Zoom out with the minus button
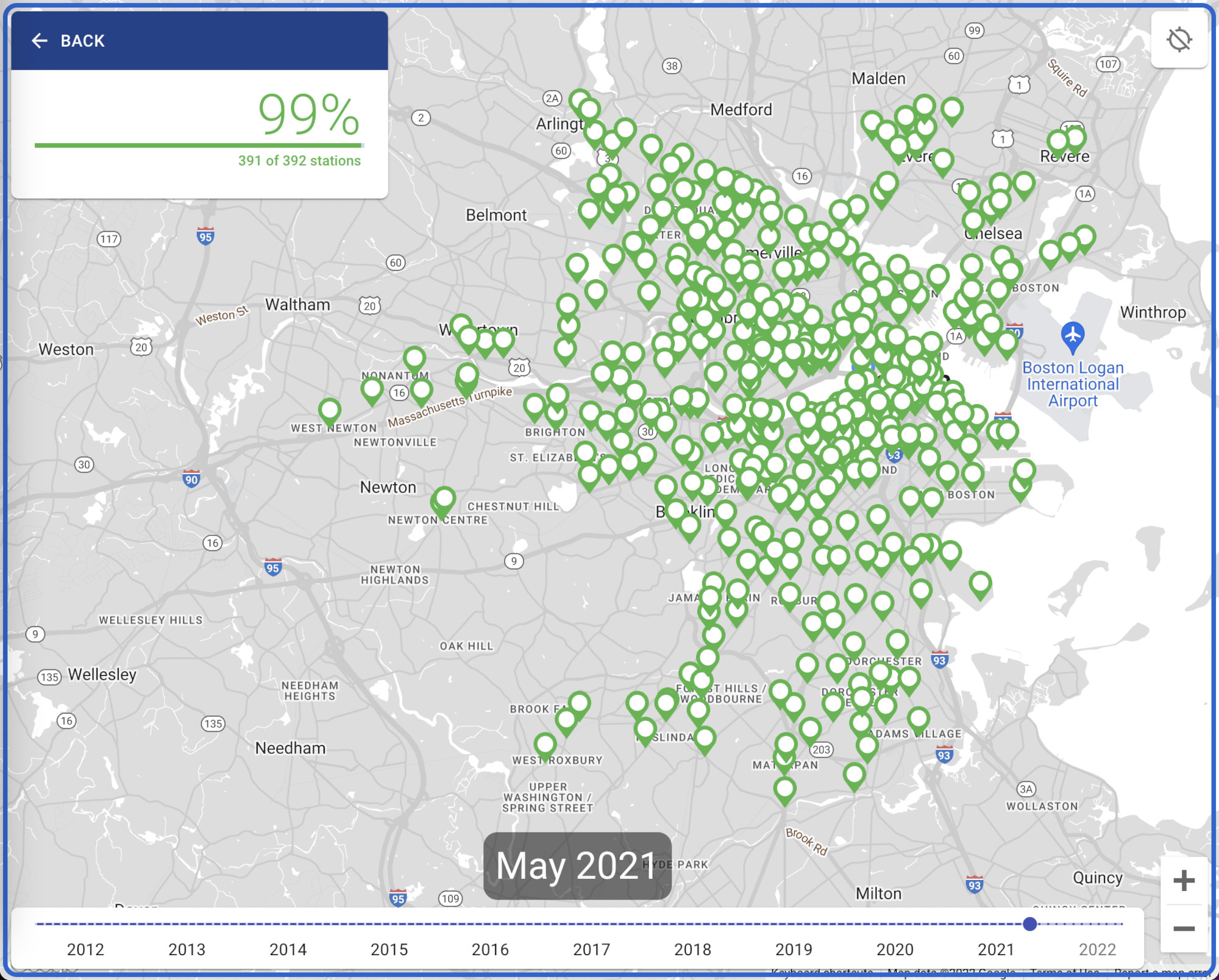Viewport: 1219px width, 980px height. coord(1183,929)
